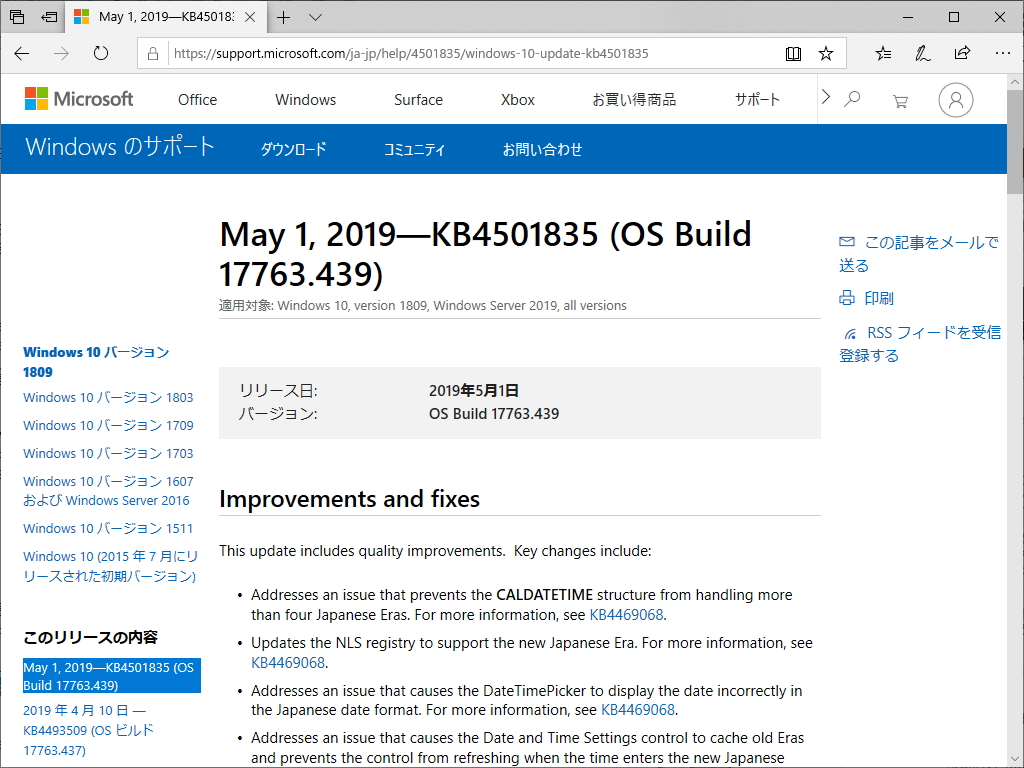Click the site lock icon

coord(153,54)
